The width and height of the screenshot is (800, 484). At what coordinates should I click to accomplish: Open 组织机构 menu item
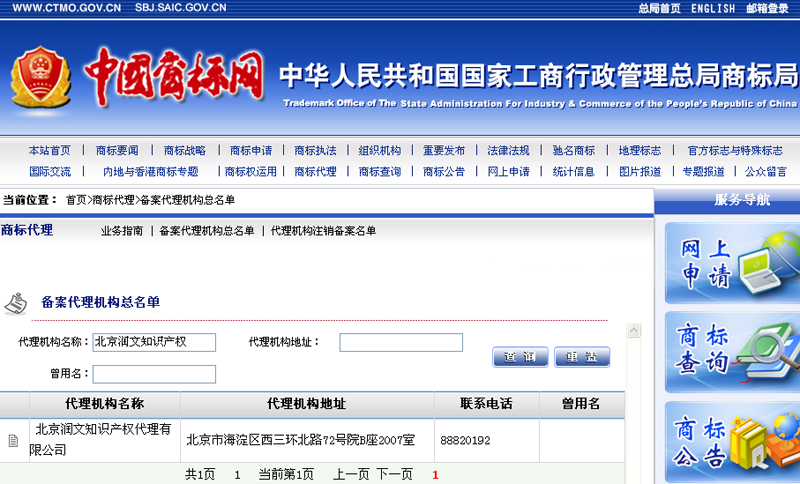coord(380,150)
